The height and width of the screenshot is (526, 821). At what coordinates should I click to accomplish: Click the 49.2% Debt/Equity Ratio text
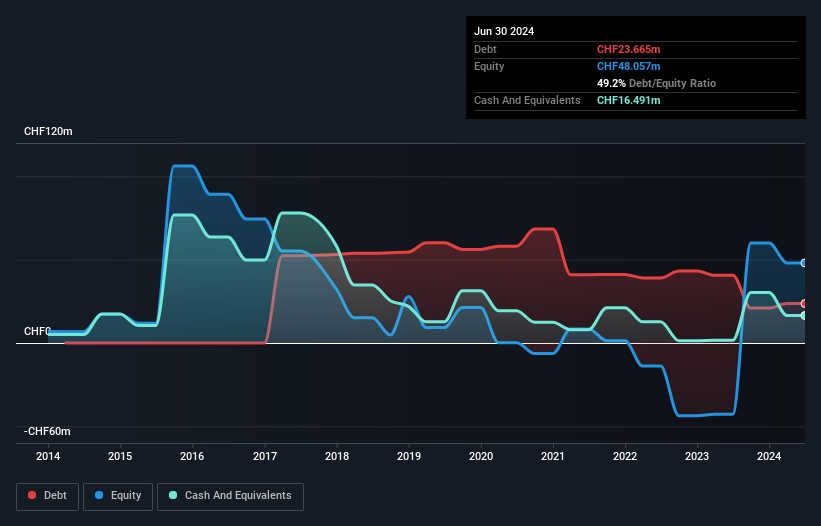pos(656,83)
